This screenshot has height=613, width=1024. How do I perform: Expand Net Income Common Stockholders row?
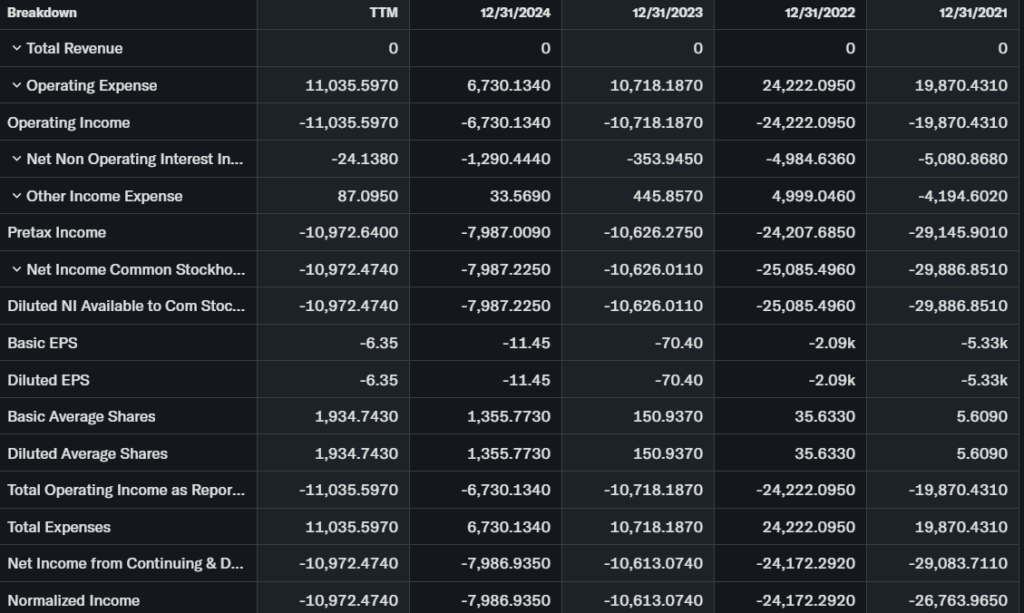16,270
